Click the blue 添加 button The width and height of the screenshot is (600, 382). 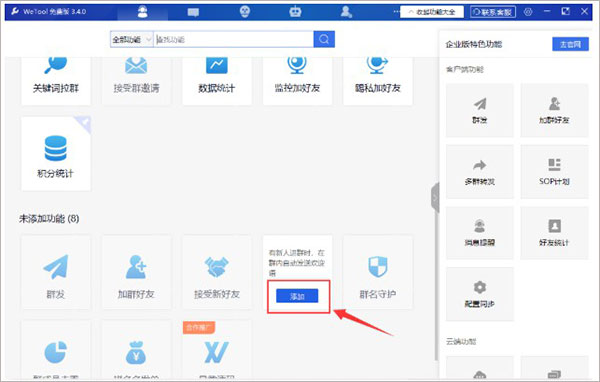(x=297, y=296)
